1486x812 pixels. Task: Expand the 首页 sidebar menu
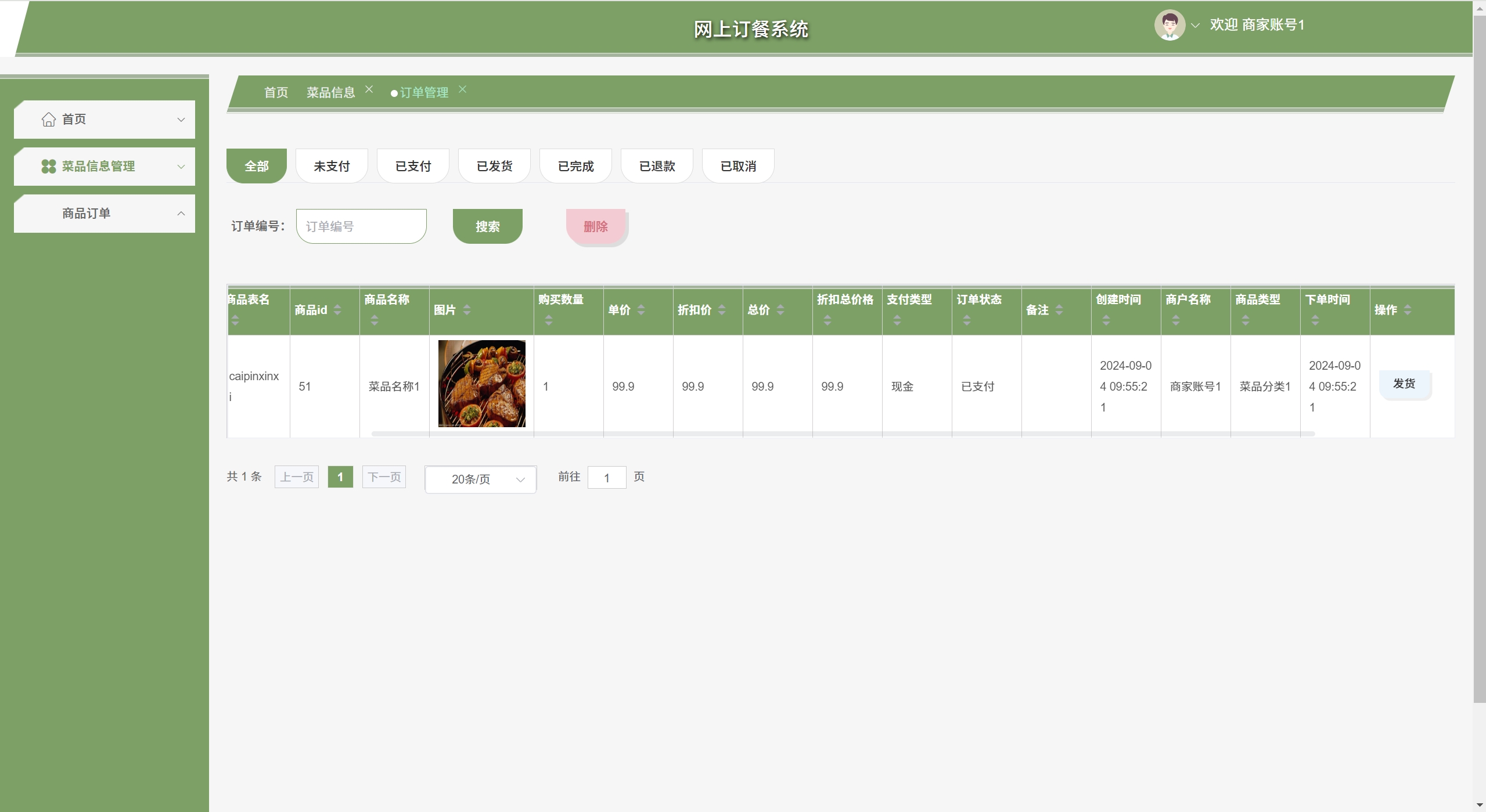coord(181,120)
